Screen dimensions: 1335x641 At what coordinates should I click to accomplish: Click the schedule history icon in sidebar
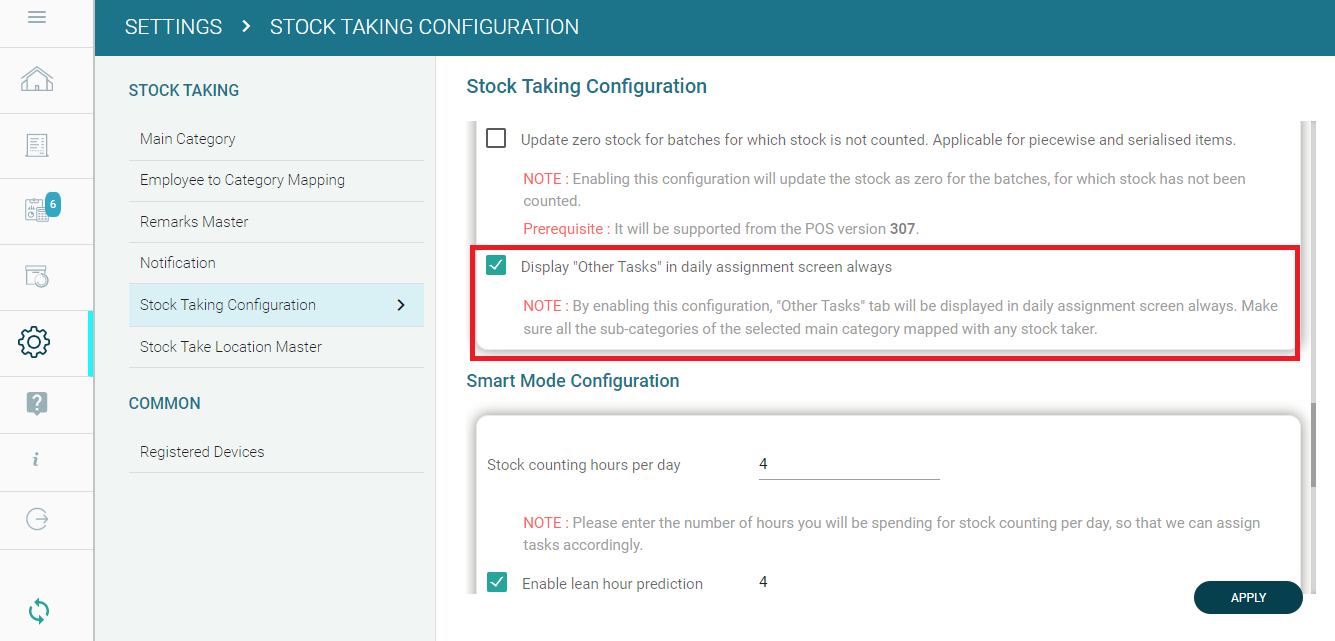pos(37,275)
